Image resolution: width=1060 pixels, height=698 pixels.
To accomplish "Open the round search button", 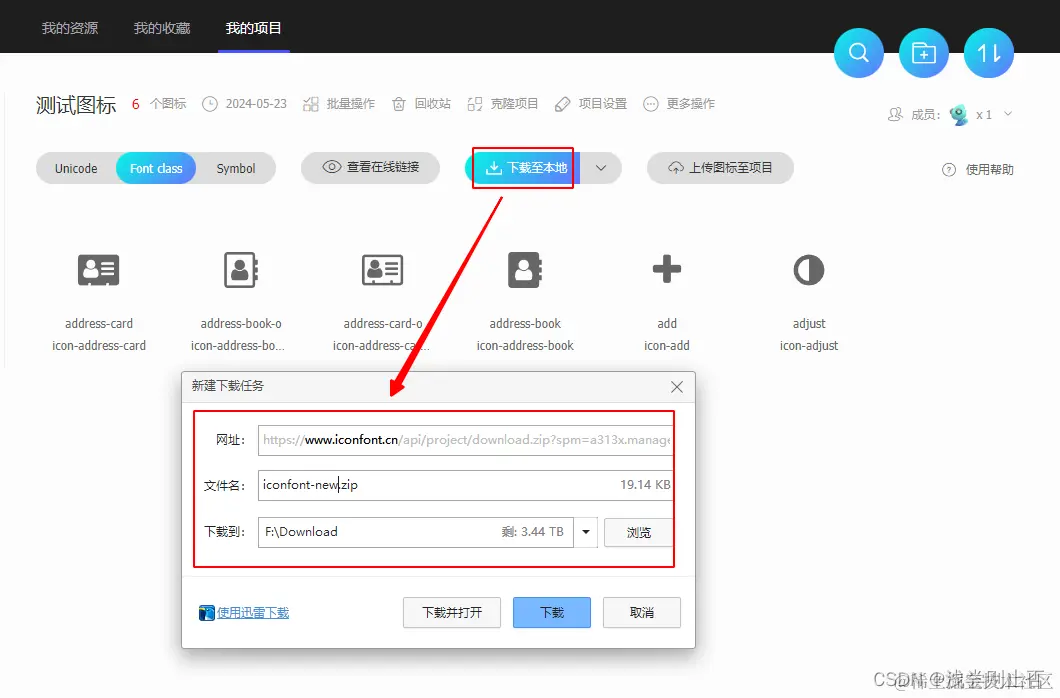I will tap(859, 53).
